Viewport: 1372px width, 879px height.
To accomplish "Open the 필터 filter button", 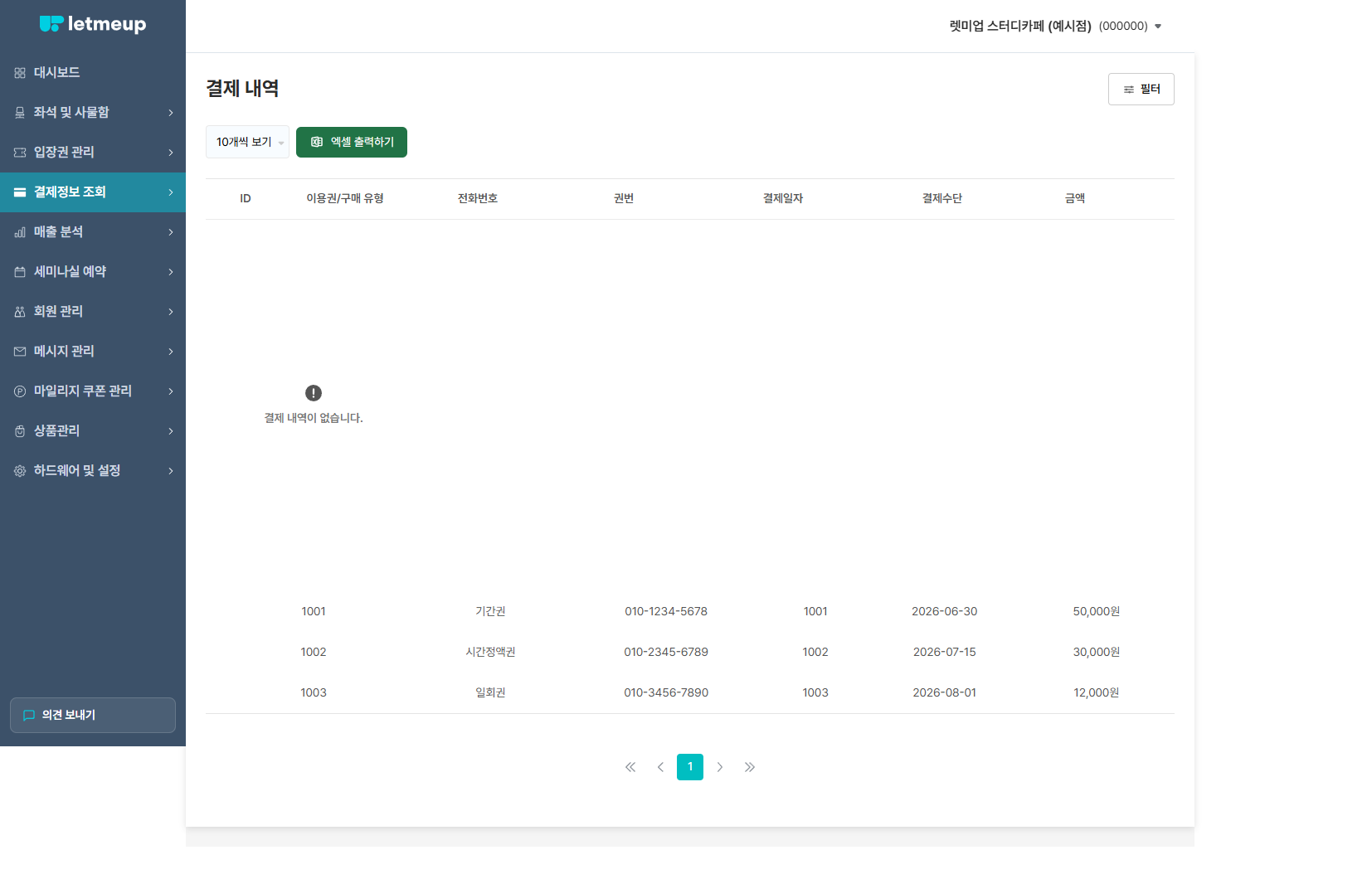I will point(1141,90).
